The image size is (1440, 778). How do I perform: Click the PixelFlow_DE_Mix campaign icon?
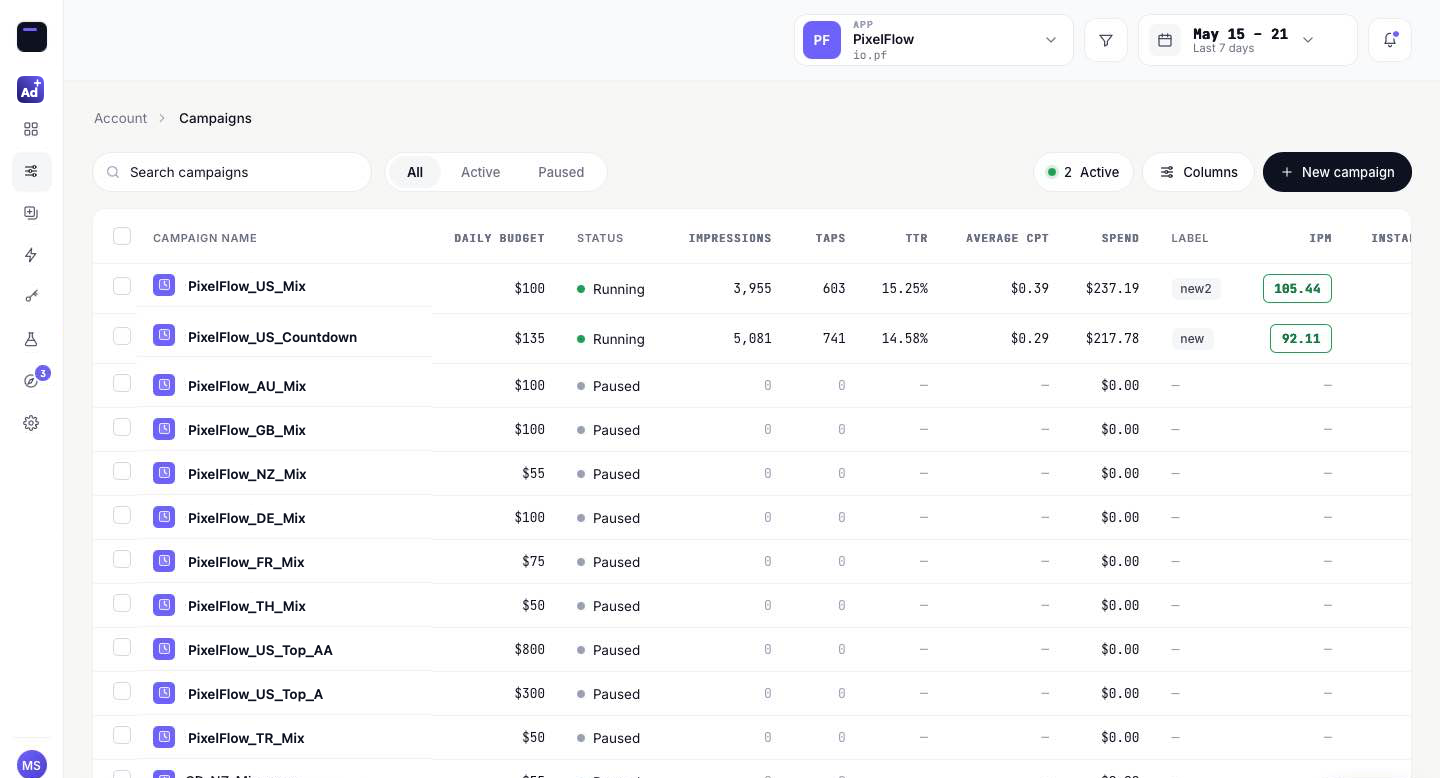pyautogui.click(x=164, y=517)
